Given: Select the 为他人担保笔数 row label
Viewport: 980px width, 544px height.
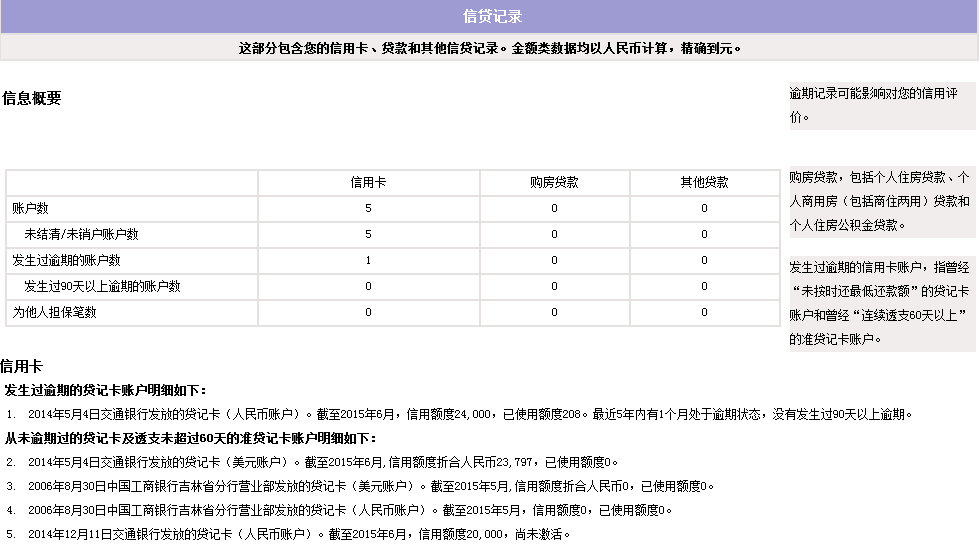Looking at the screenshot, I should pyautogui.click(x=54, y=312).
